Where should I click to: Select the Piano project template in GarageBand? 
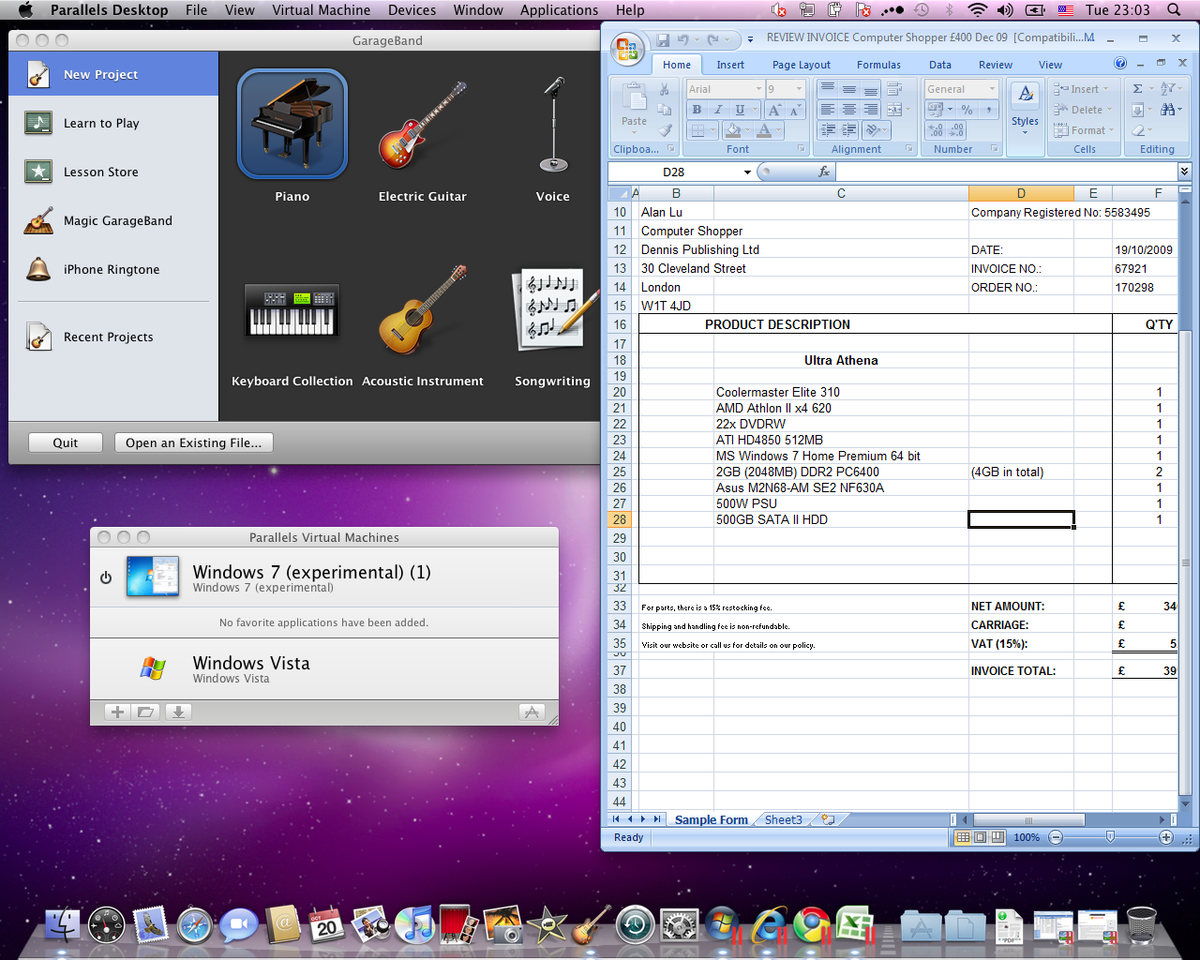[x=291, y=122]
